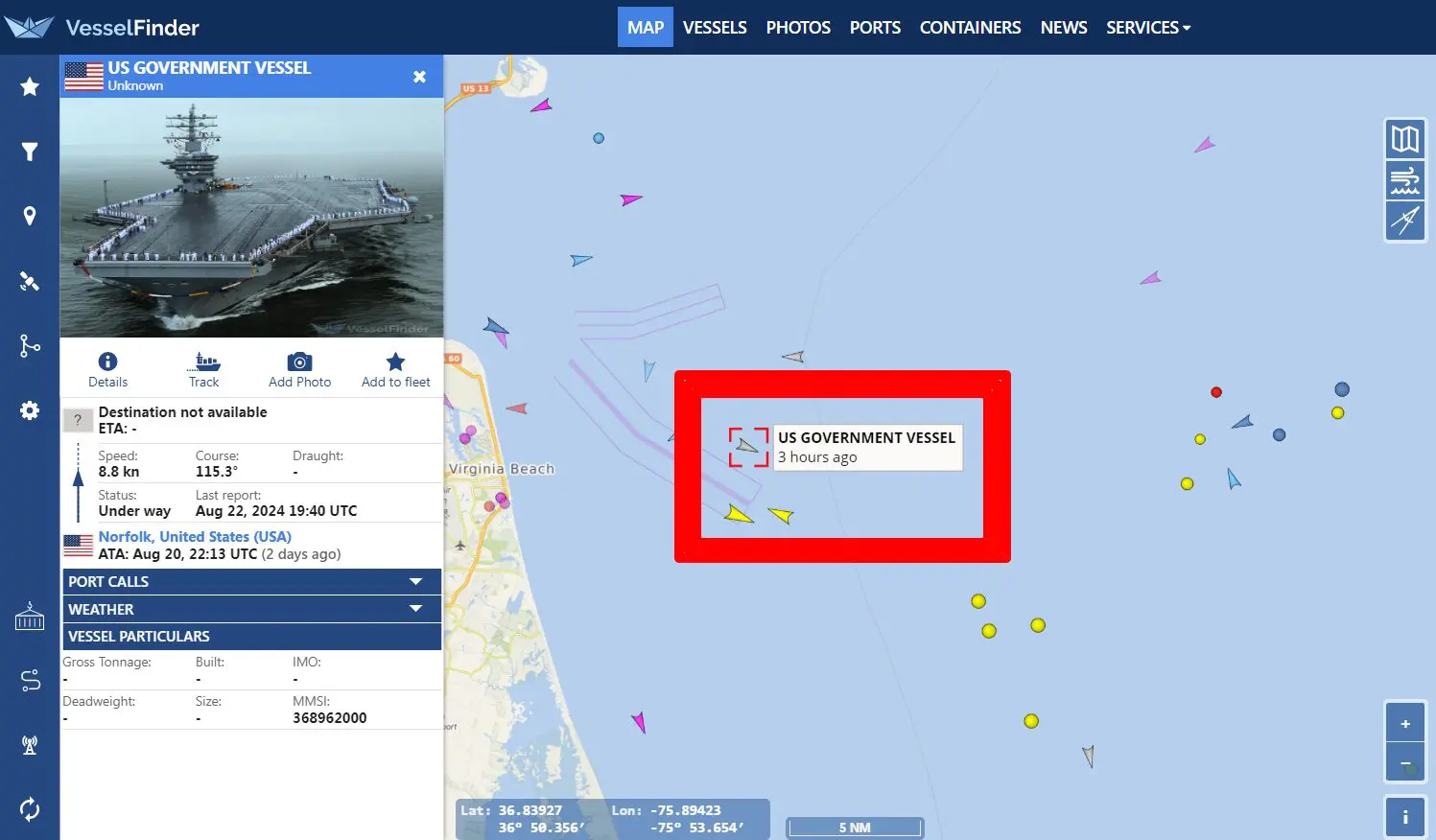Switch to the VESSELS tab

715,28
